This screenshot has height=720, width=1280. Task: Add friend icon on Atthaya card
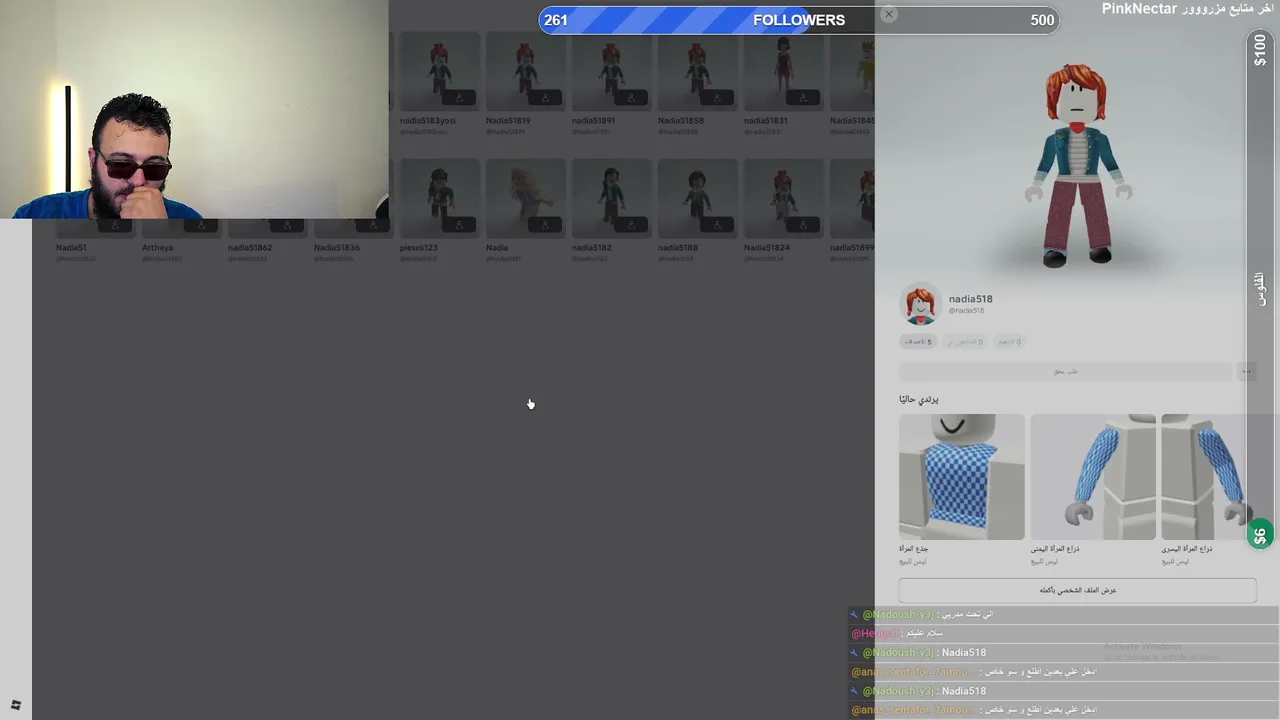pyautogui.click(x=201, y=226)
